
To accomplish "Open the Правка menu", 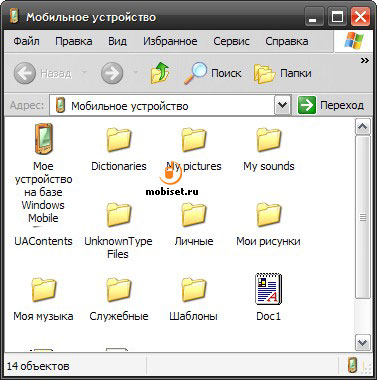I will 74,41.
